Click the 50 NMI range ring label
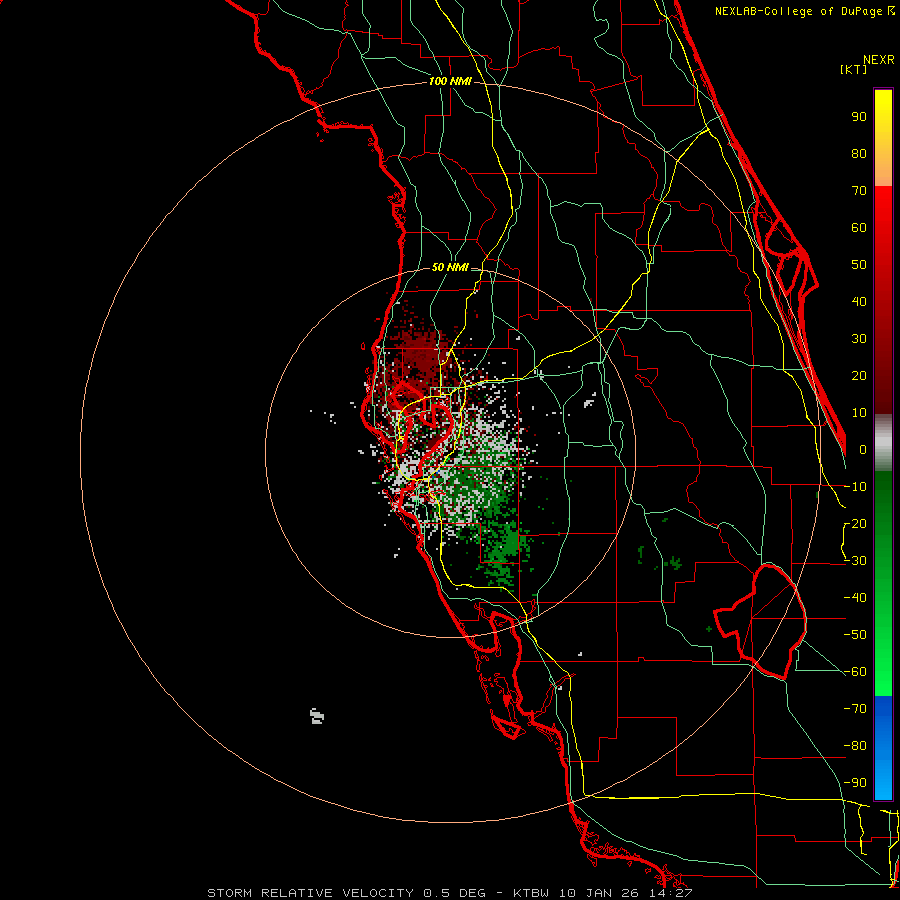900x900 pixels. [x=450, y=267]
